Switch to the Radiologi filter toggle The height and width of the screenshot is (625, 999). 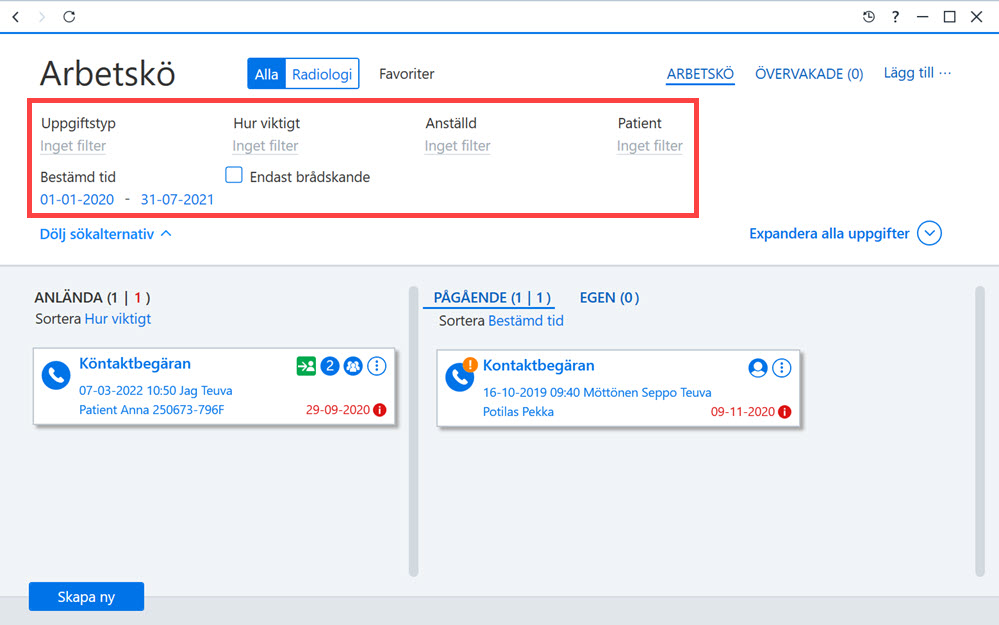pos(322,74)
